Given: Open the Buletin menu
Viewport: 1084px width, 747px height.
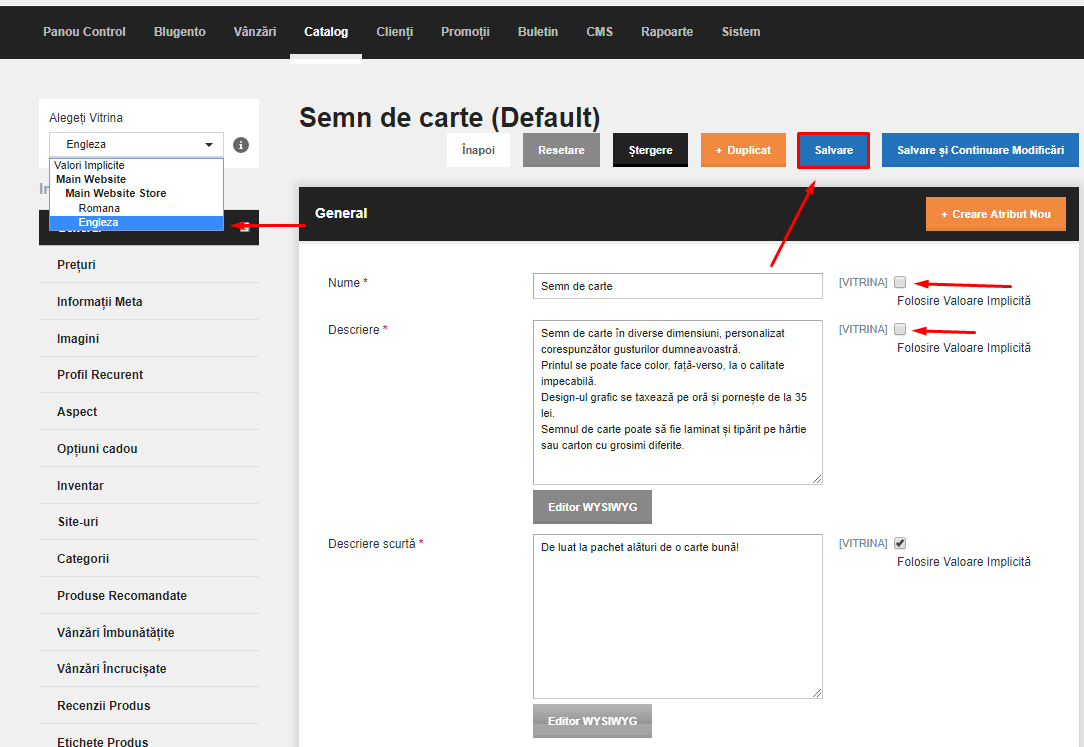Looking at the screenshot, I should click(x=538, y=32).
